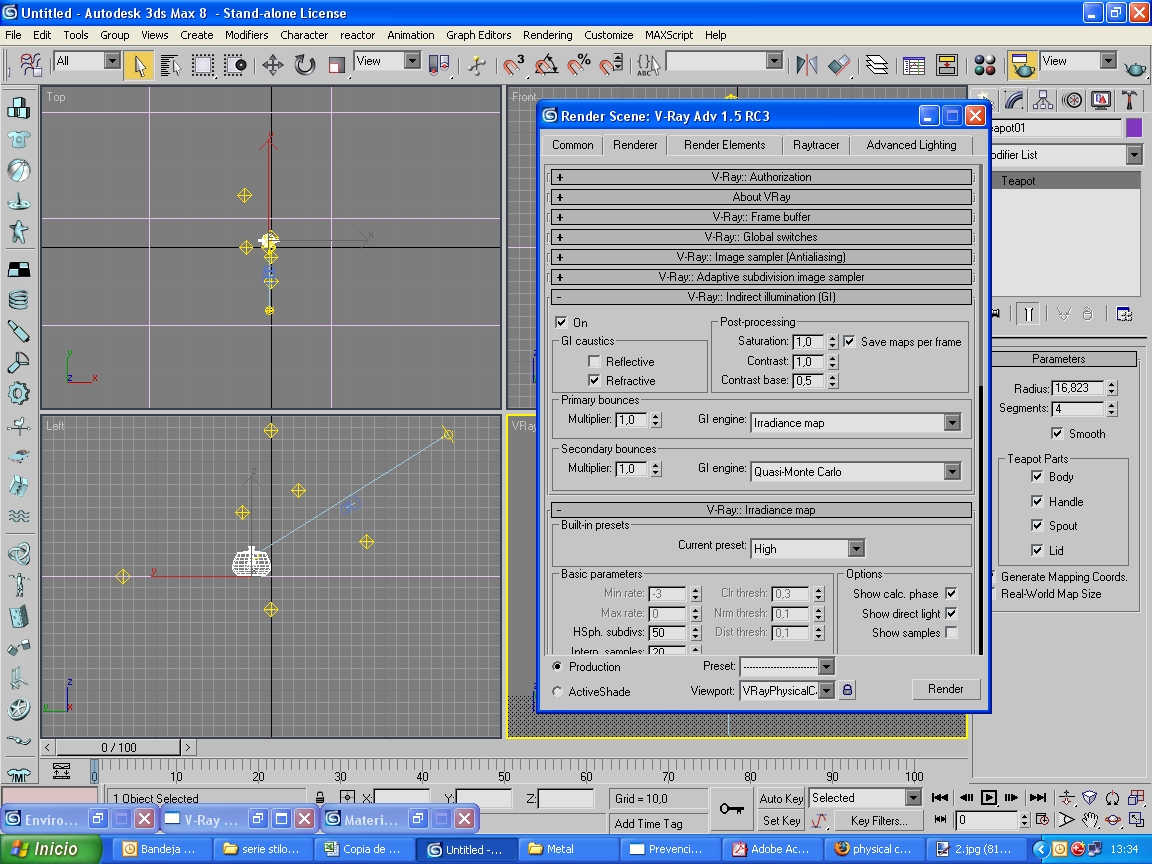The image size is (1152, 864).
Task: Activate Select and Rotate tool
Action: click(x=304, y=65)
